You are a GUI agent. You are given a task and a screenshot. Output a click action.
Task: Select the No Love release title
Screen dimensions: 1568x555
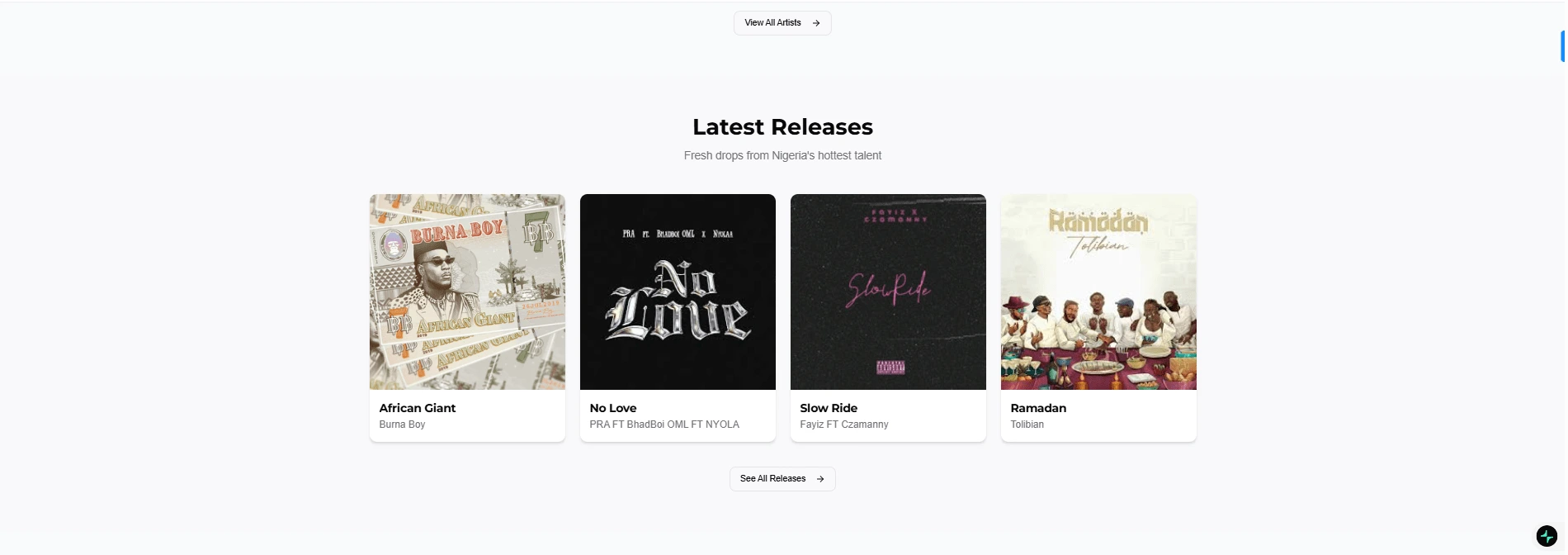tap(613, 408)
